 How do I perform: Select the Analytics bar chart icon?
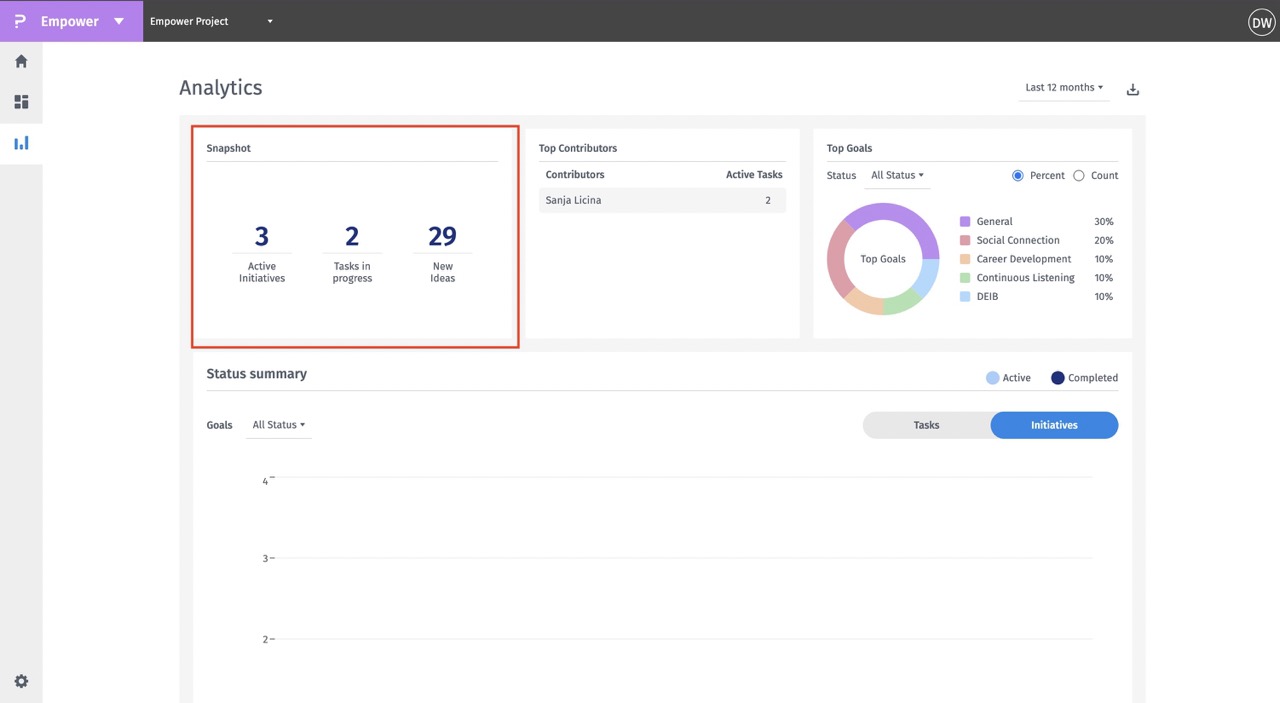21,143
